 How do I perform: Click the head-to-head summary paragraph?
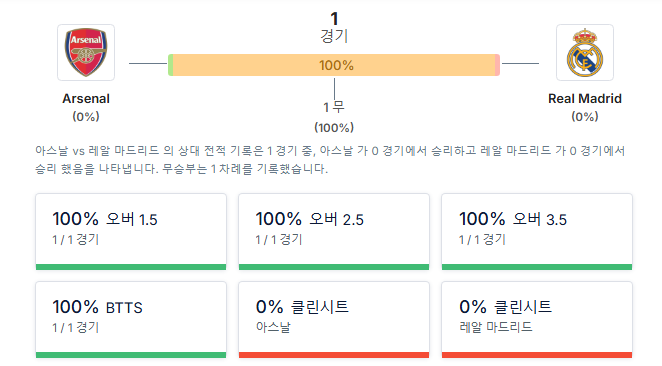[330, 160]
